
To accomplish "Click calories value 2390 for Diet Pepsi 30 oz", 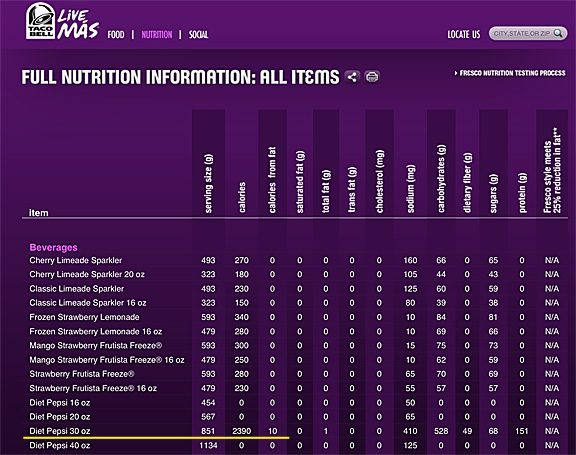I will click(242, 431).
